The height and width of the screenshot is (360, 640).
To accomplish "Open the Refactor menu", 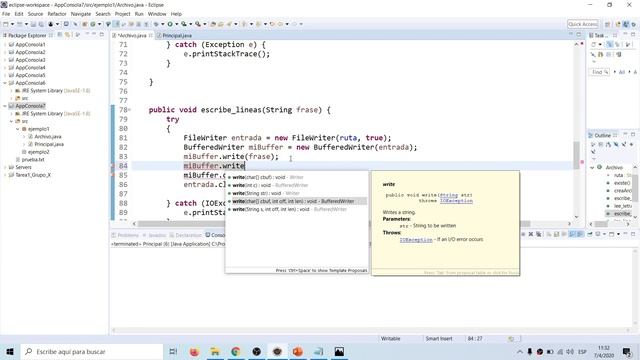I will click(57, 14).
